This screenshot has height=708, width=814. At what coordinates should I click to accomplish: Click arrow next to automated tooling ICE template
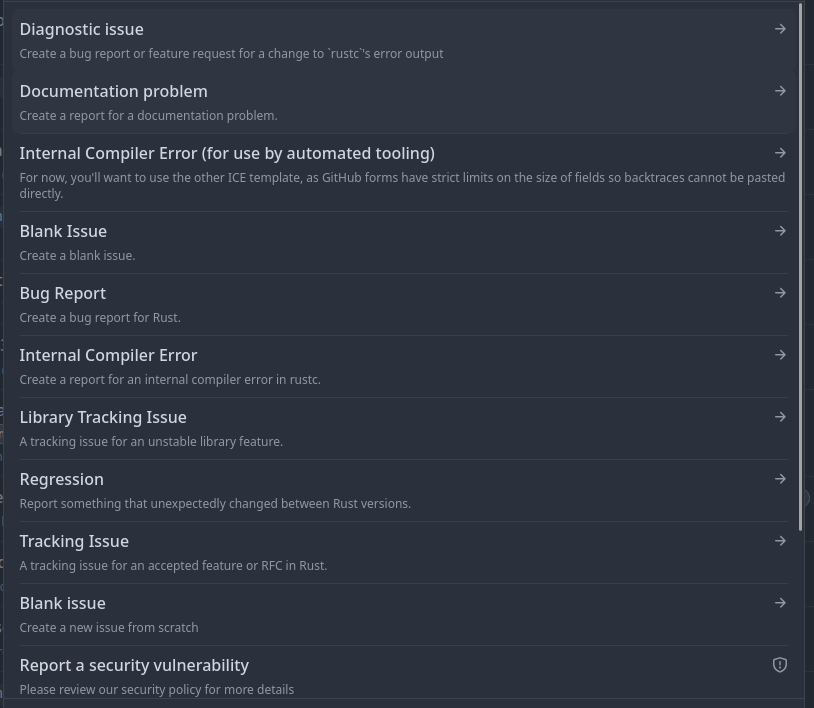[780, 153]
